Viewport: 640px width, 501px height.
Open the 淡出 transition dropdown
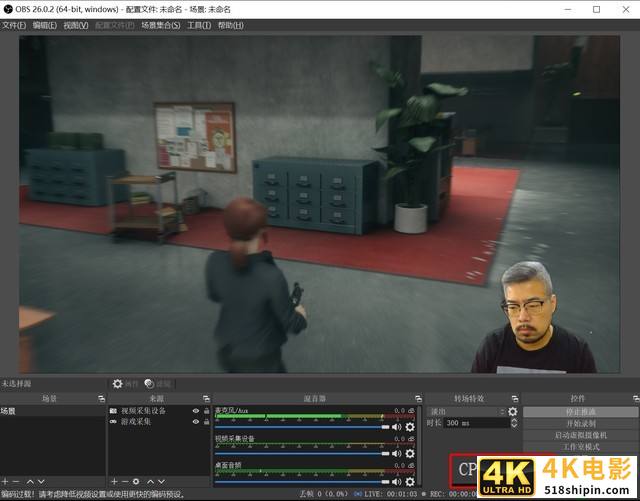[x=466, y=411]
